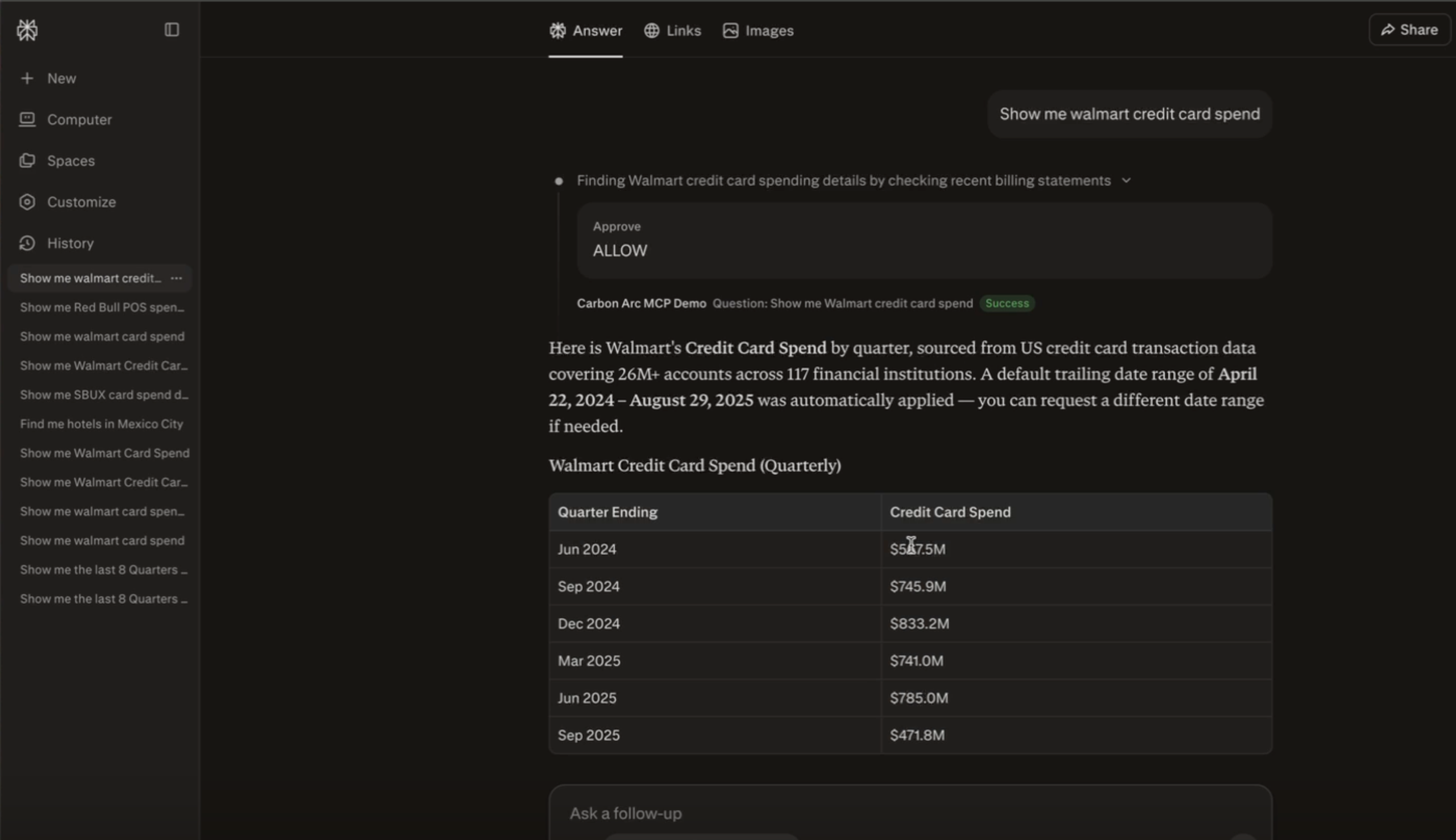
Task: Click the Computer monitor icon
Action: (26, 120)
